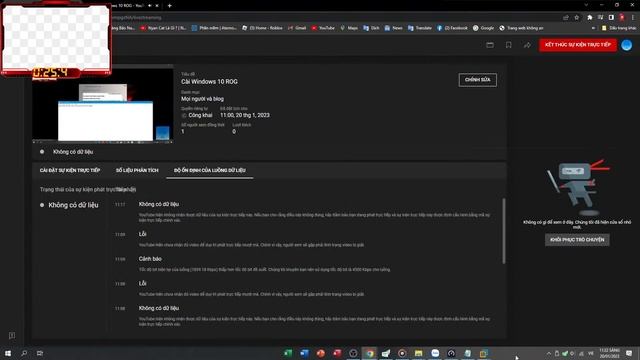Click the stream title "Cài Windows 10 ROG"

coord(209,82)
